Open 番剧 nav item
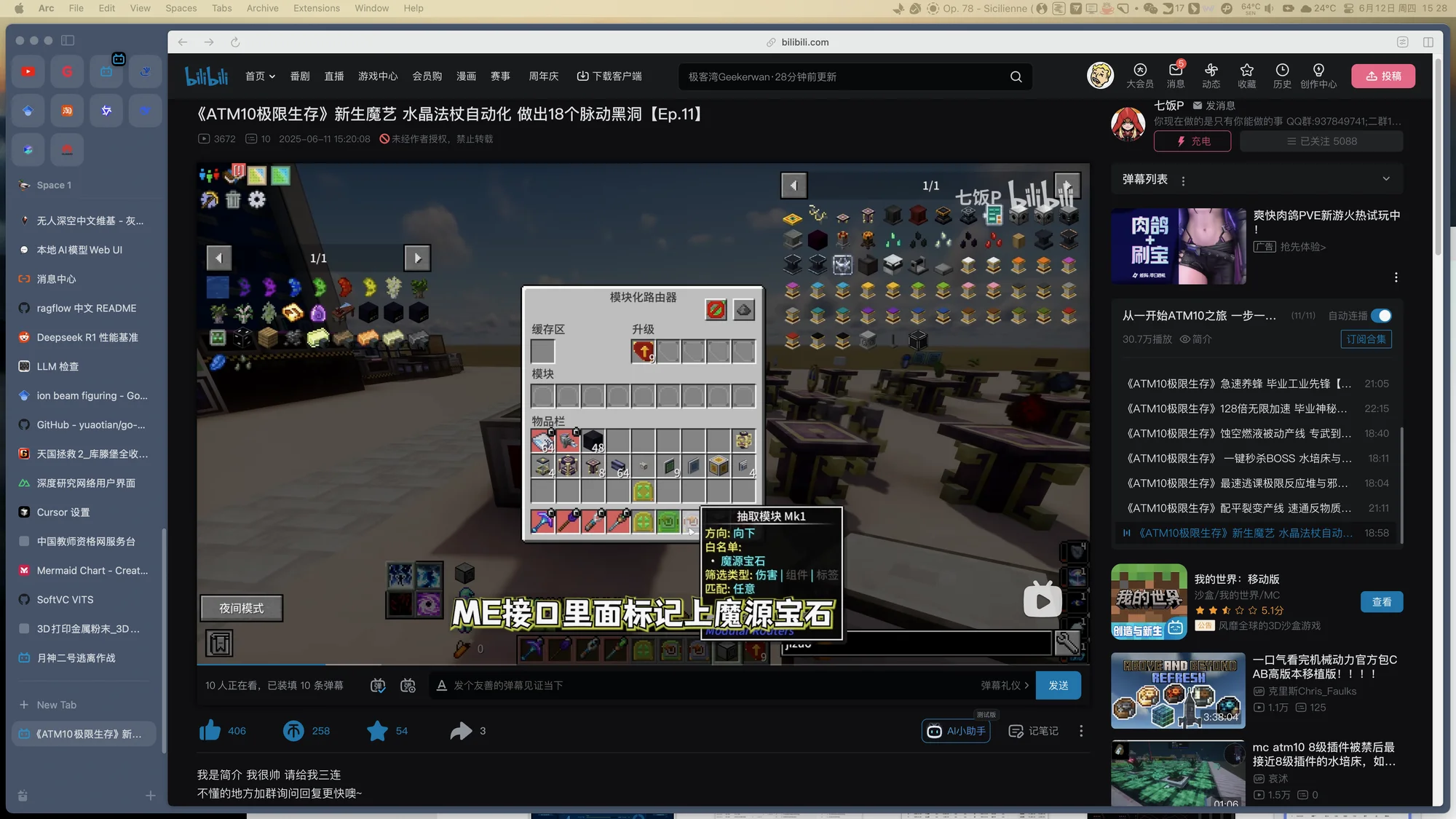1456x819 pixels. tap(300, 76)
